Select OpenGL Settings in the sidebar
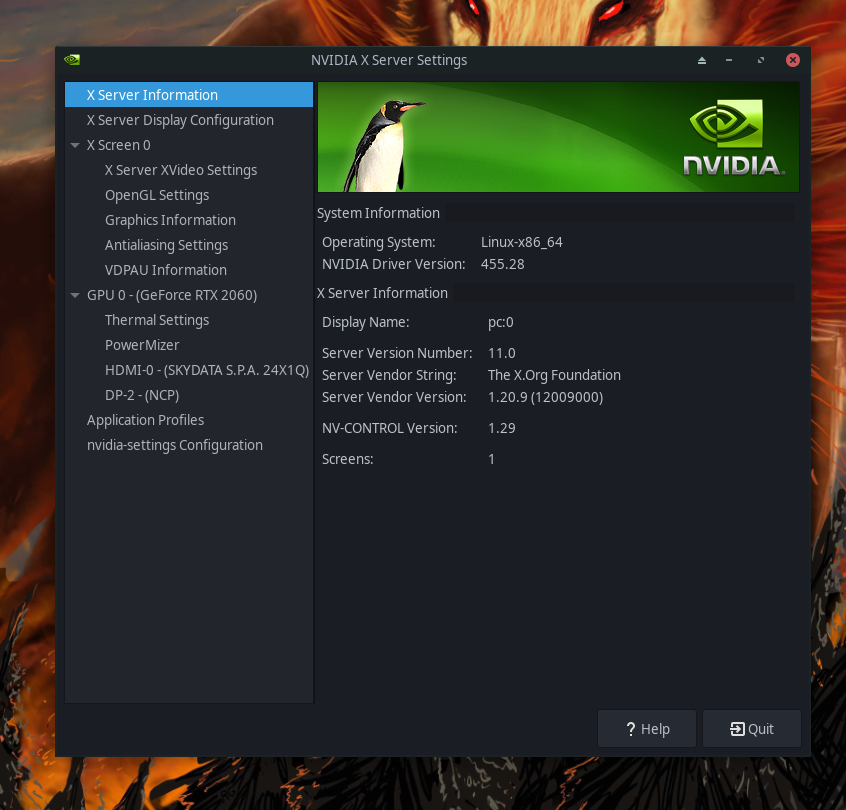Screen dimensions: 846x810 click(x=156, y=195)
